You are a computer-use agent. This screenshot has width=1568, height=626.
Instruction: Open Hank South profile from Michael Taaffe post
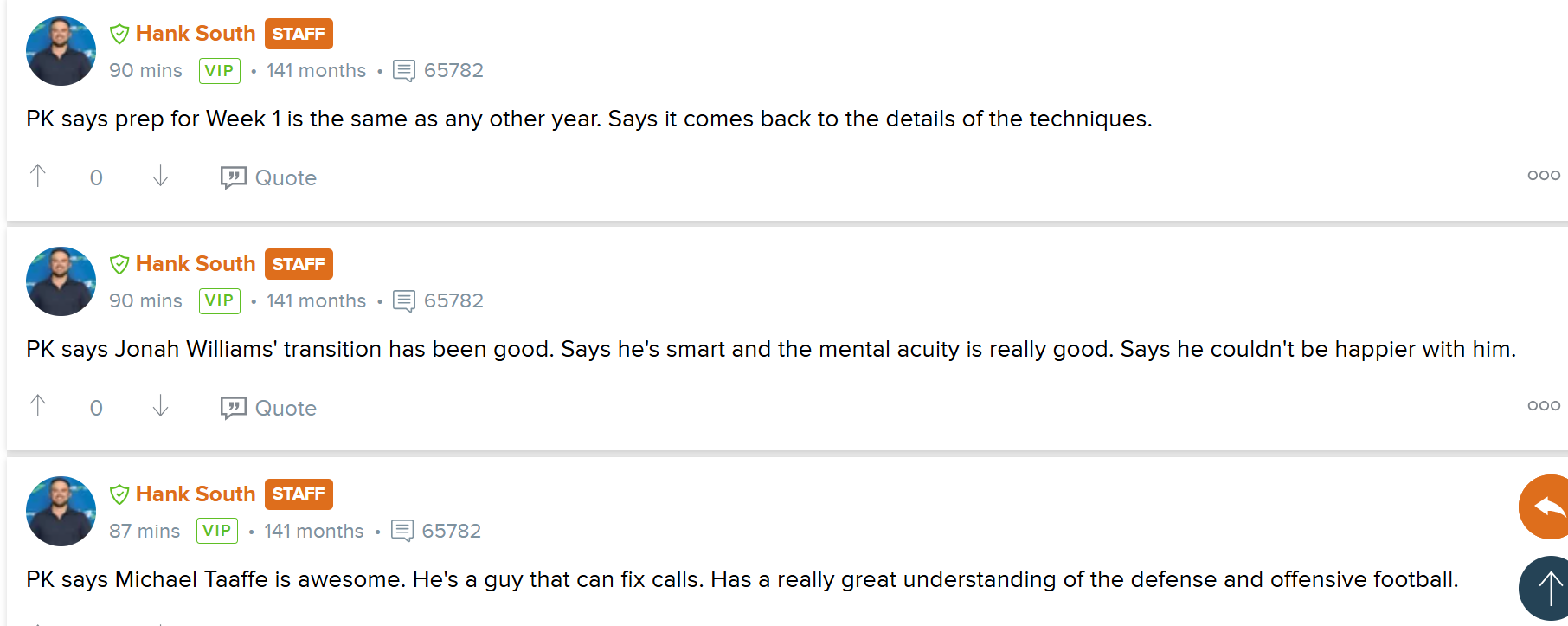(x=196, y=494)
